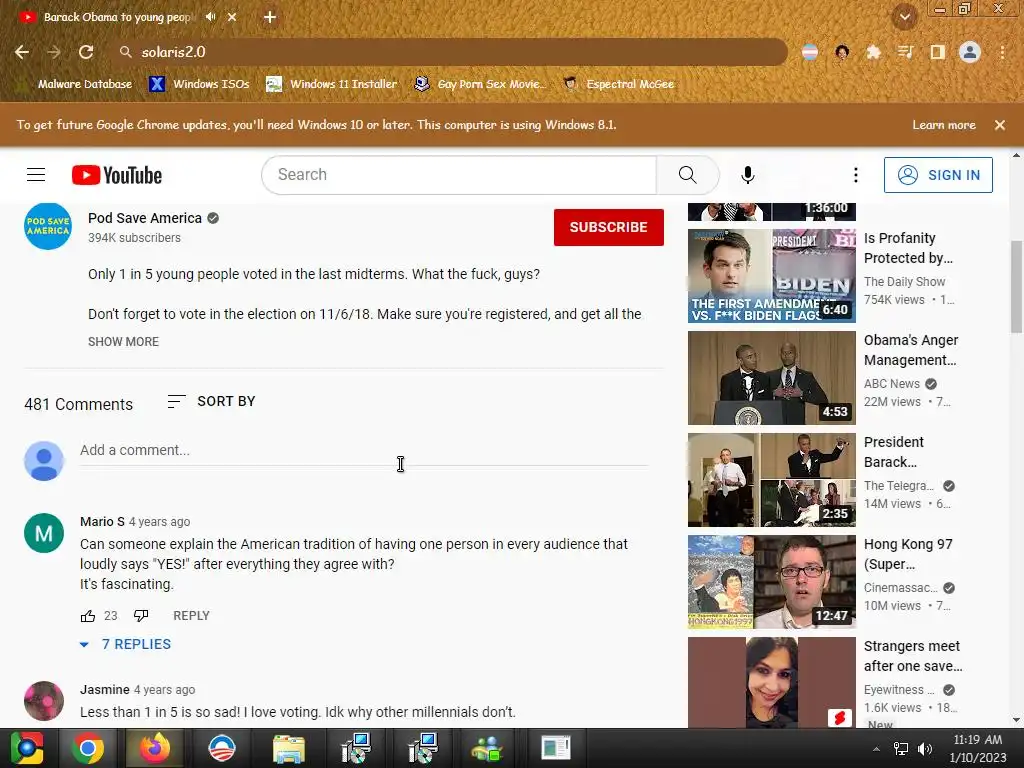Dislike Mario S's comment with thumbs down
The height and width of the screenshot is (768, 1024).
(x=141, y=616)
